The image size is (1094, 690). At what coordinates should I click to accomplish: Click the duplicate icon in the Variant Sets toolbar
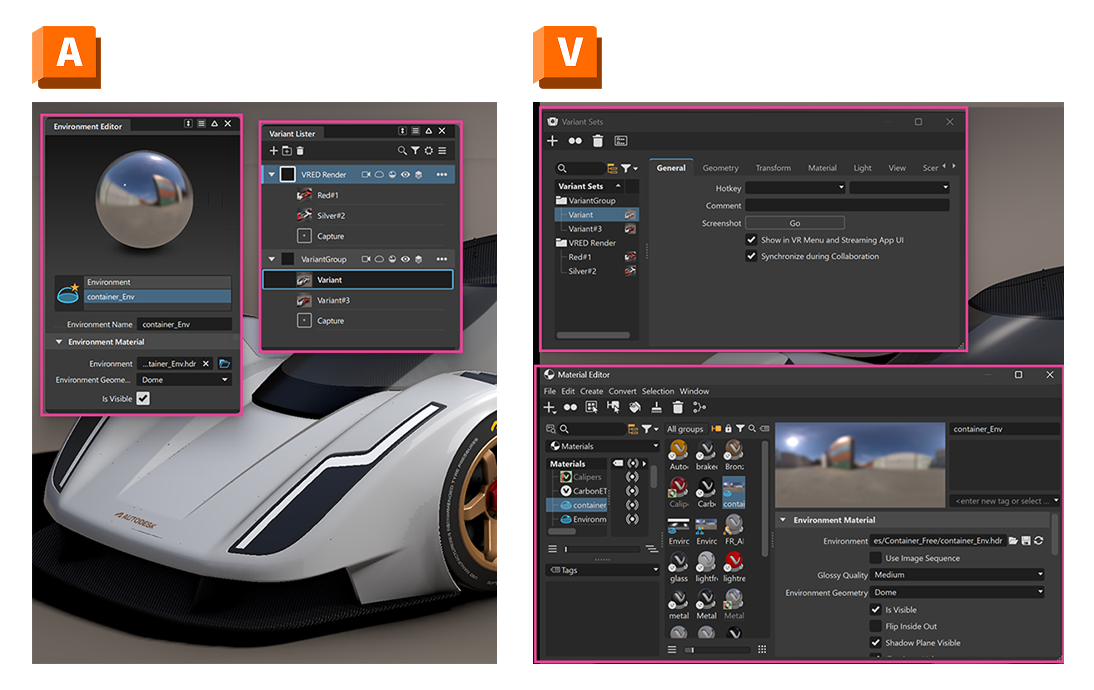(575, 141)
